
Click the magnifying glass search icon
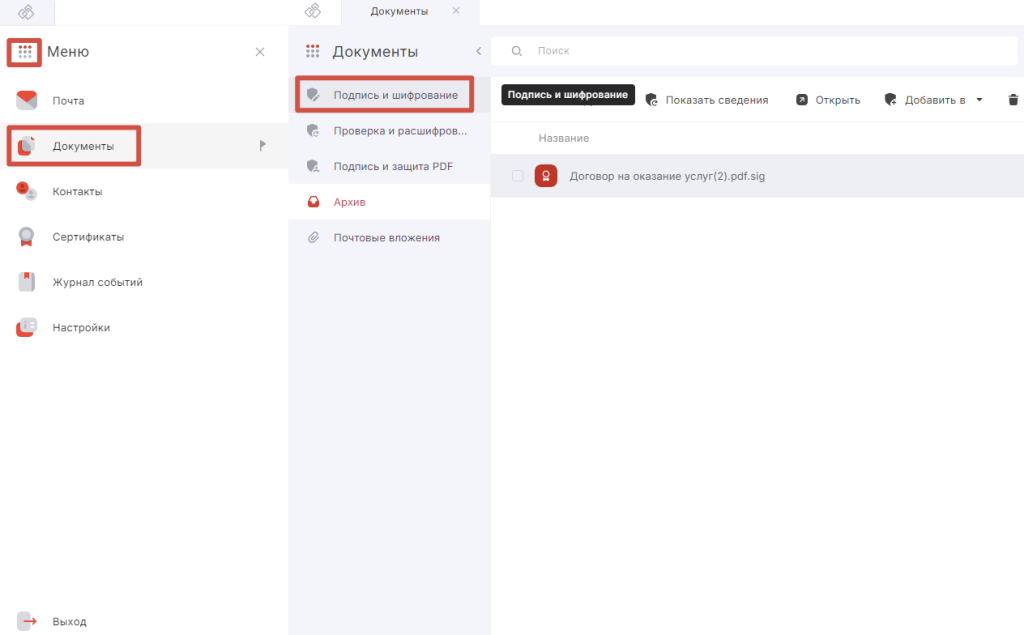[517, 51]
